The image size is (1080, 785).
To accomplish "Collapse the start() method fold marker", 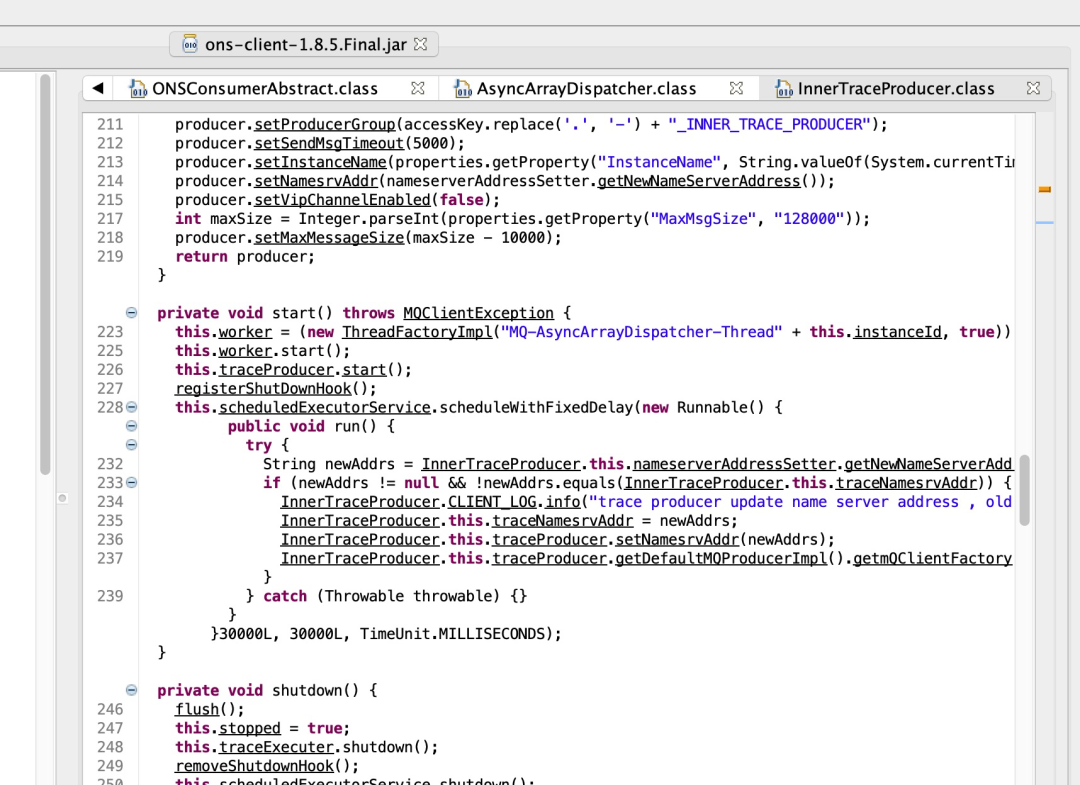I will (132, 313).
